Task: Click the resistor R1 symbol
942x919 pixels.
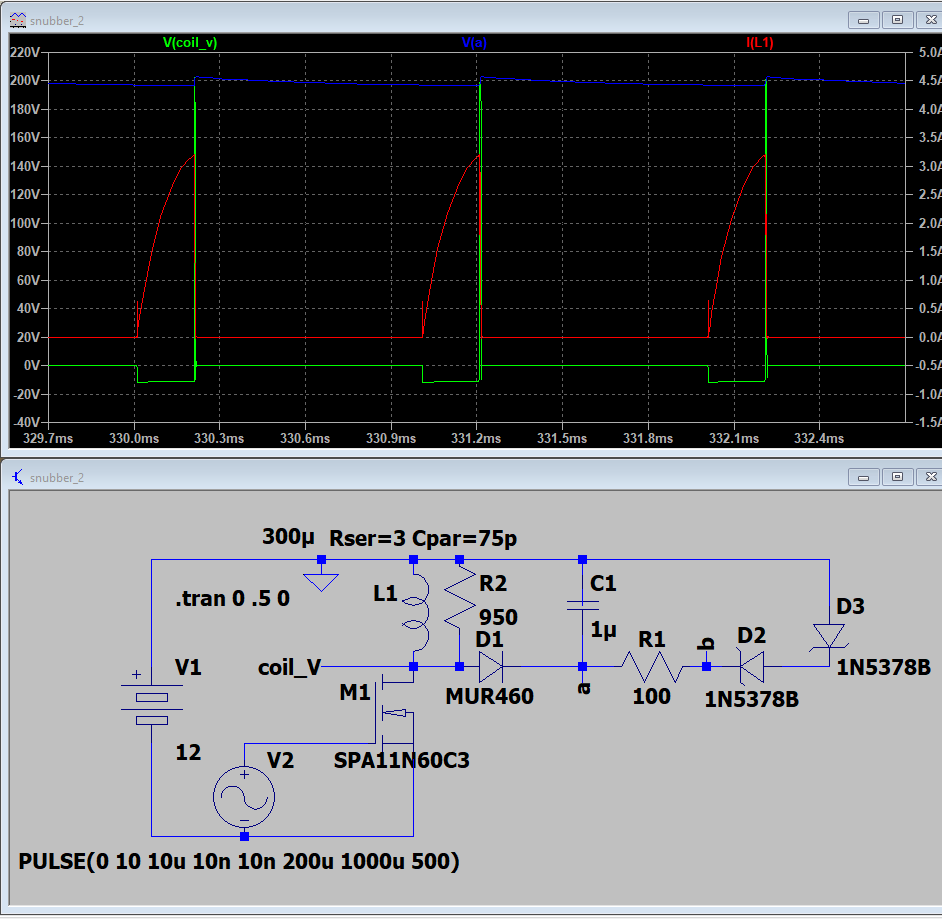Action: (x=651, y=666)
